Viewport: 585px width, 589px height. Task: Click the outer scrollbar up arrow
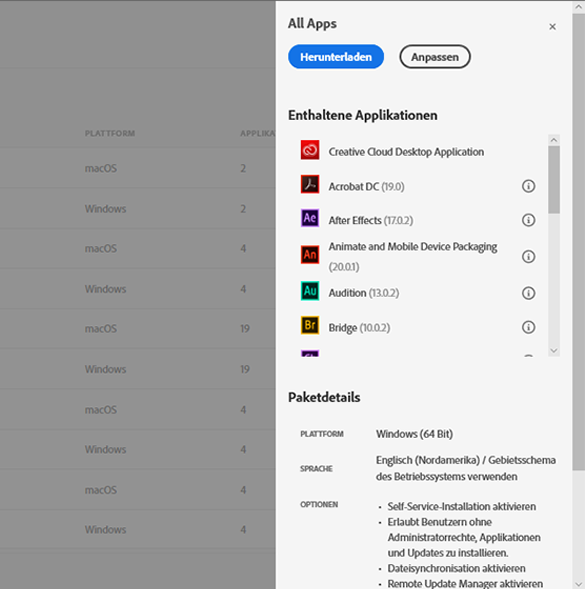[x=578, y=7]
